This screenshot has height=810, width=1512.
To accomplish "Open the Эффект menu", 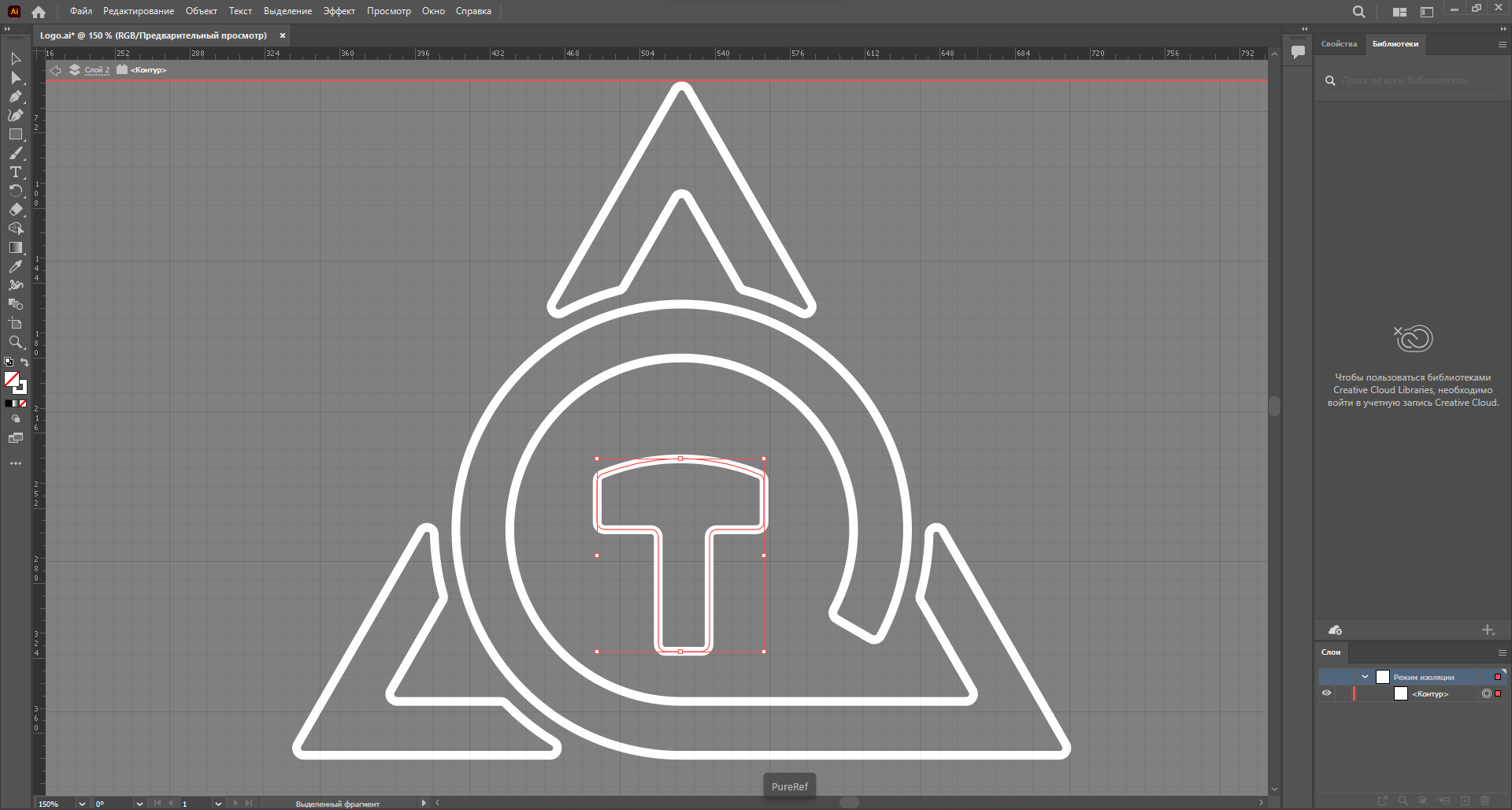I will (x=339, y=11).
